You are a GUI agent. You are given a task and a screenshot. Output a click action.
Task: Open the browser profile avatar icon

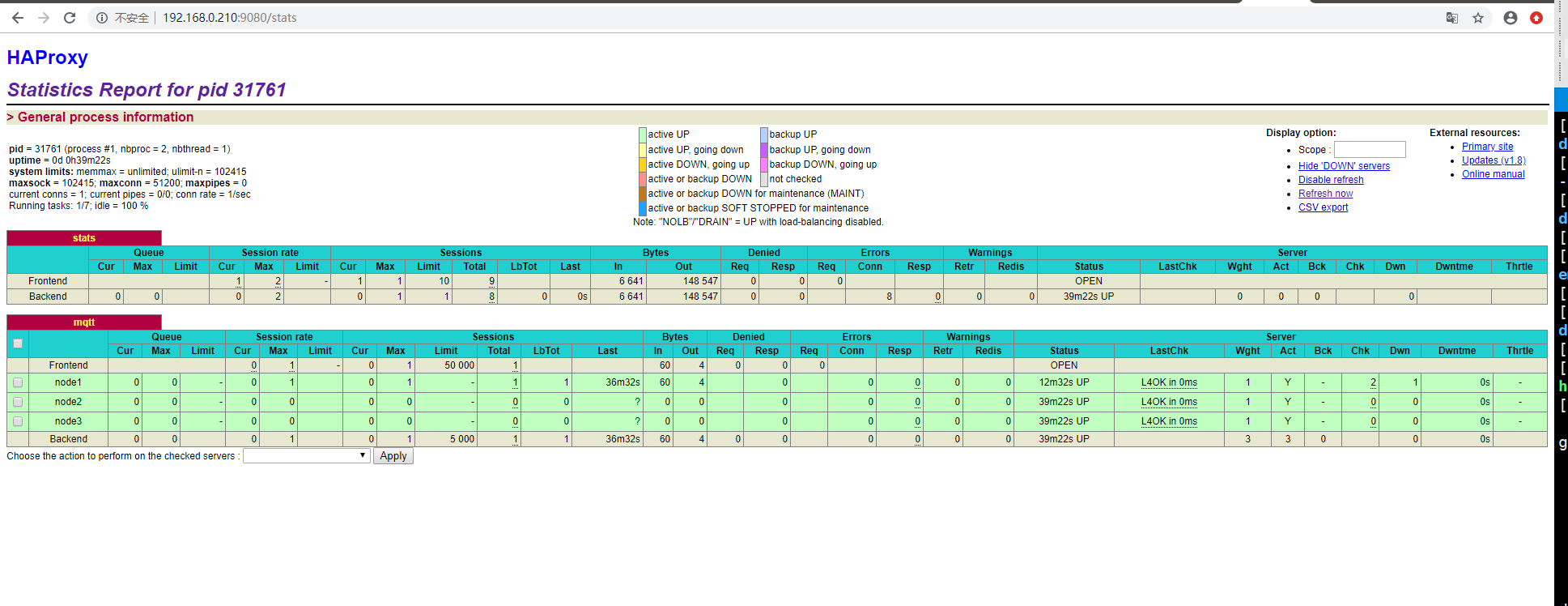point(1511,18)
